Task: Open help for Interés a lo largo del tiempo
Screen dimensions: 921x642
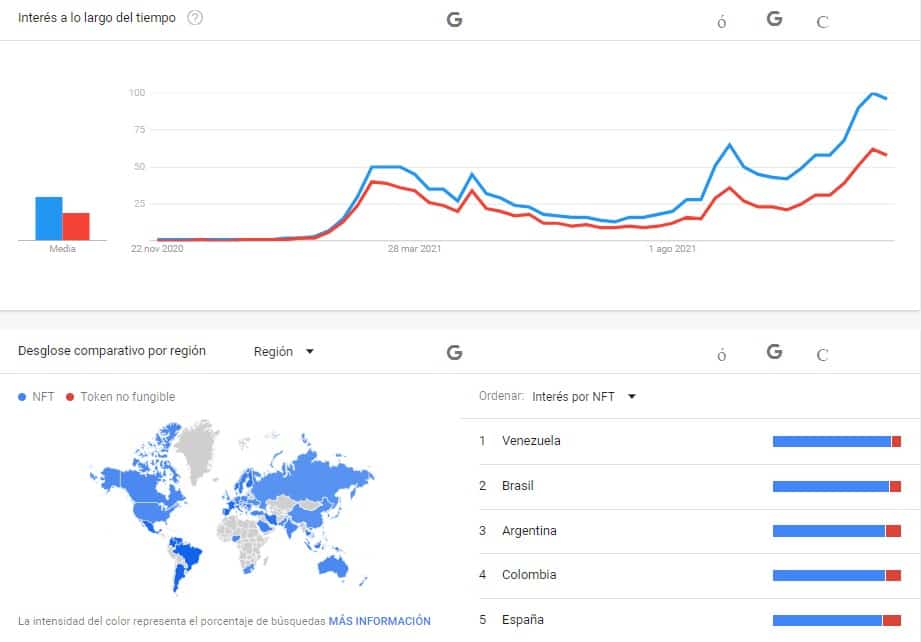Action: coord(195,18)
